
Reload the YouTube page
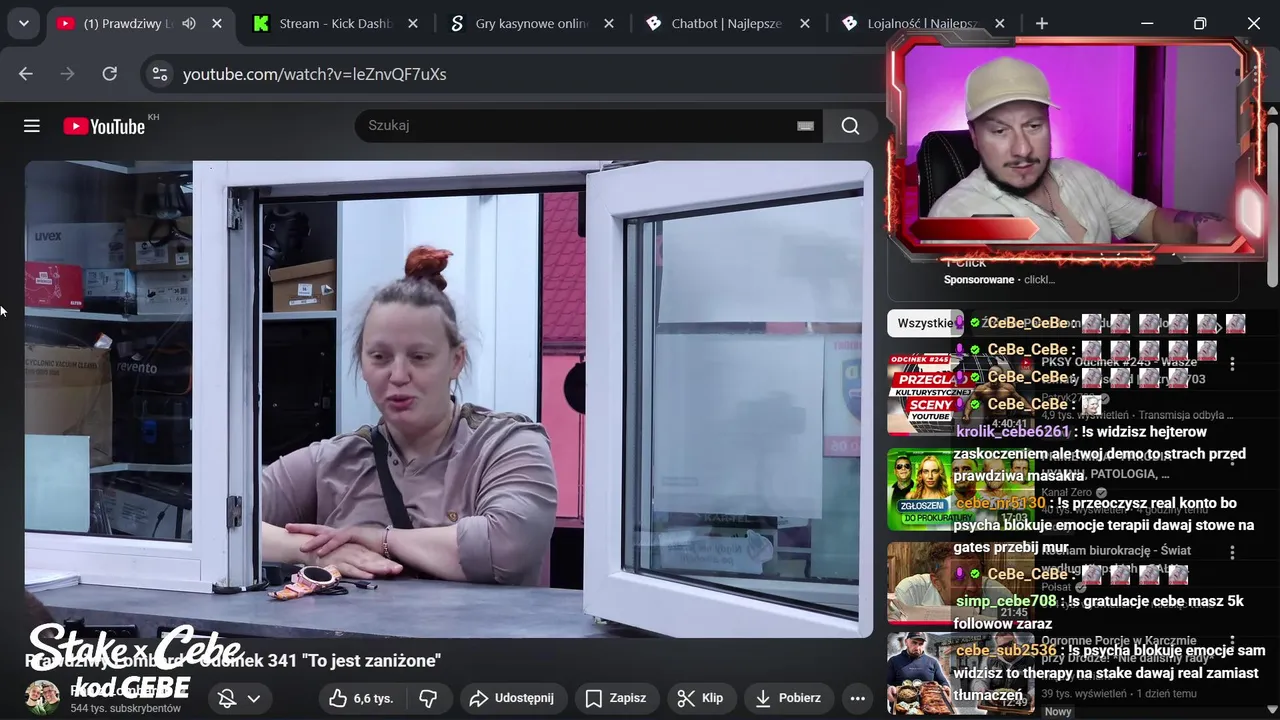(x=110, y=74)
